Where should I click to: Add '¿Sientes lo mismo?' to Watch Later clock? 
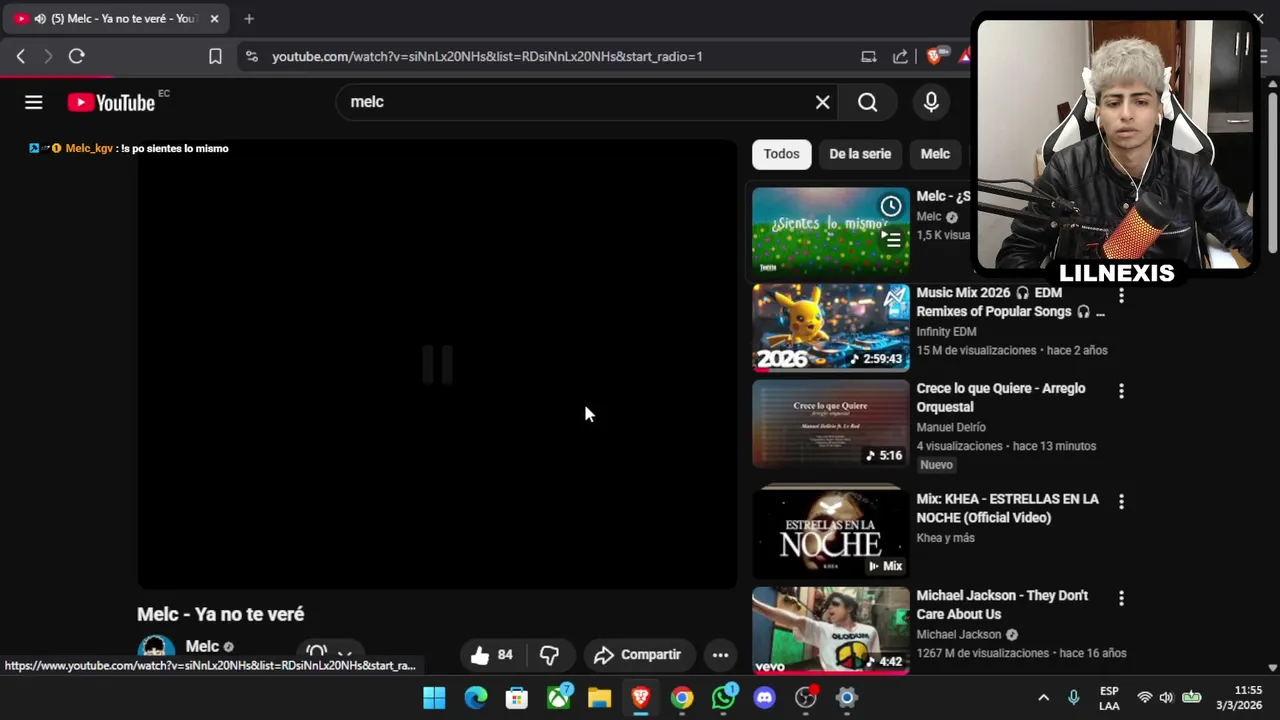(890, 207)
